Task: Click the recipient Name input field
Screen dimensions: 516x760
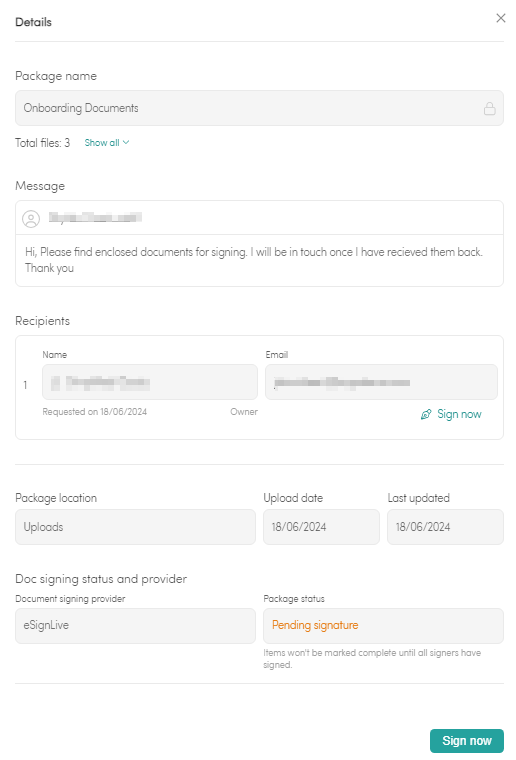Action: tap(150, 382)
